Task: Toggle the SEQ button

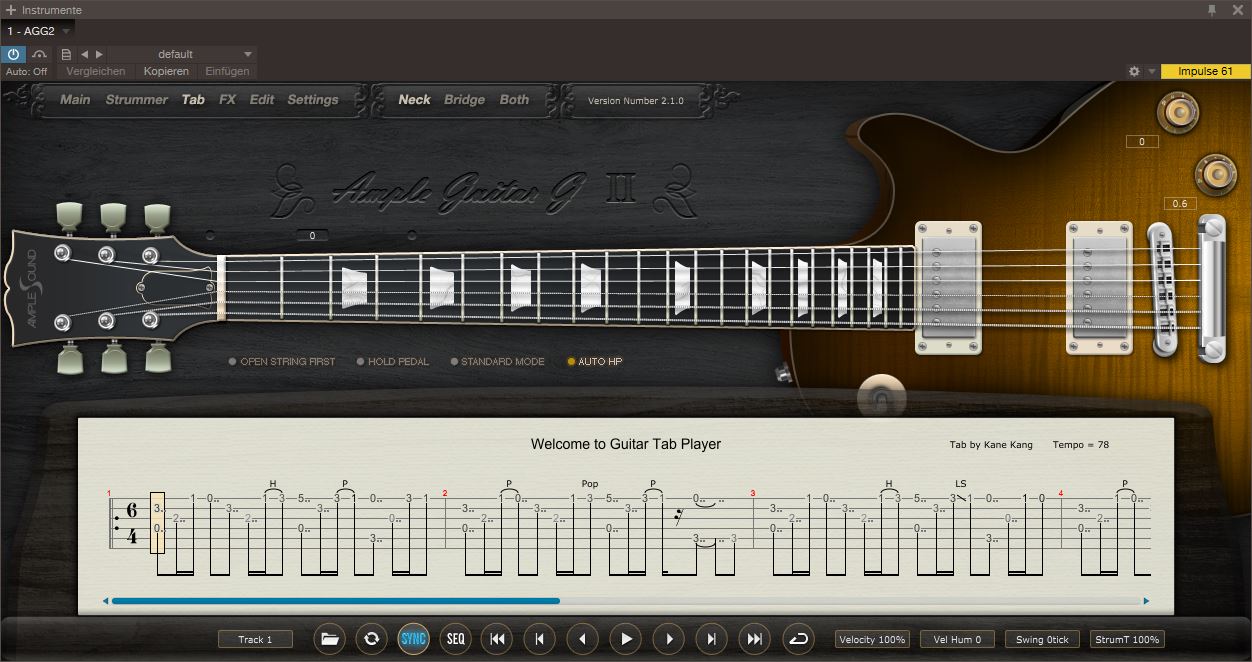Action: pyautogui.click(x=455, y=639)
